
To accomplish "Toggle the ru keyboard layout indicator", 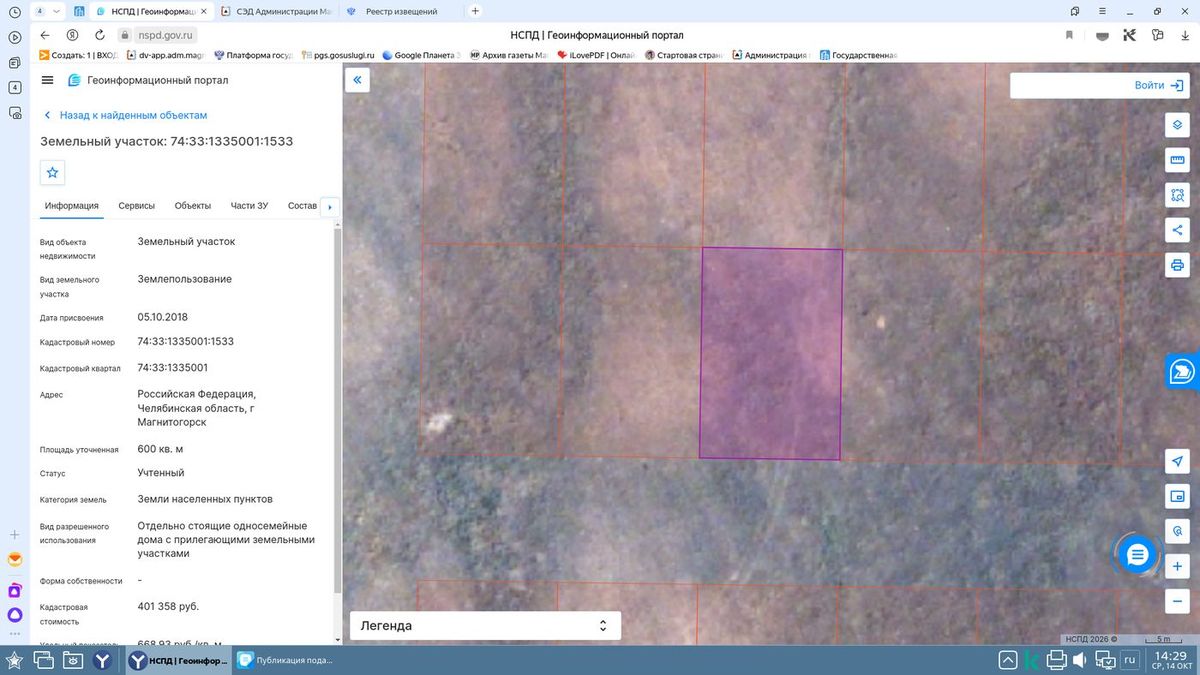I will (x=1130, y=660).
